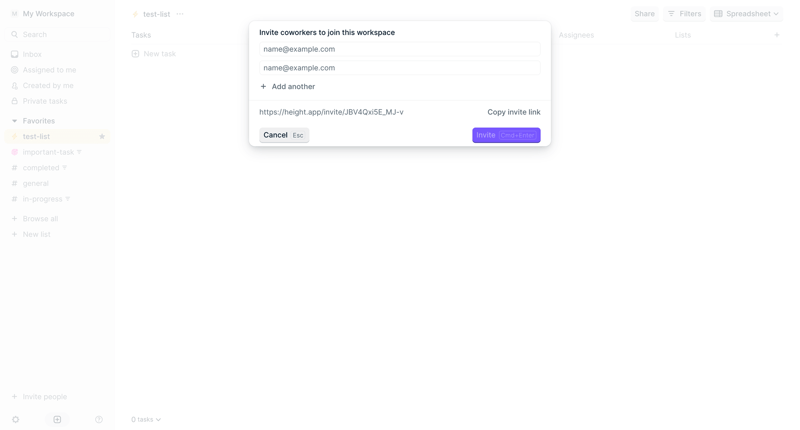Viewport: 800px width, 430px height.
Task: Expand the 0 tasks count dropdown
Action: pos(146,420)
